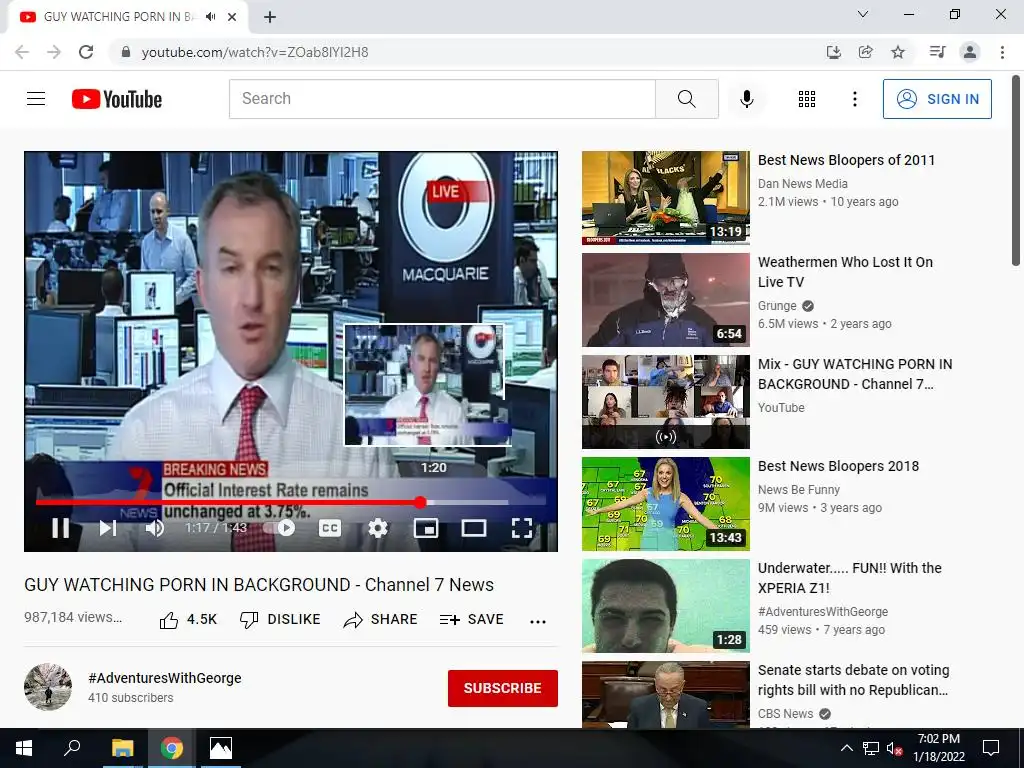The width and height of the screenshot is (1024, 768).
Task: Close the YouTube tab
Action: (232, 17)
